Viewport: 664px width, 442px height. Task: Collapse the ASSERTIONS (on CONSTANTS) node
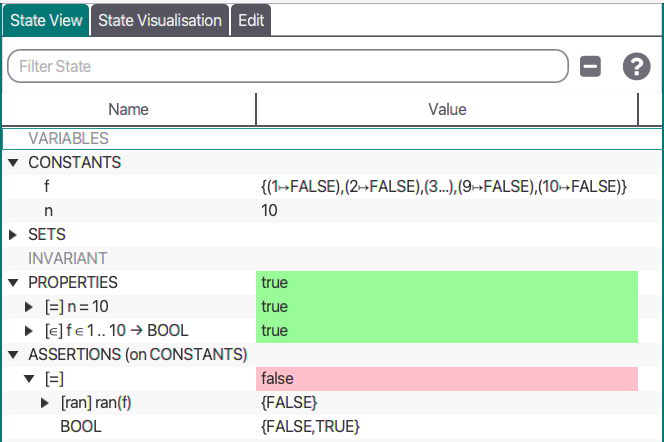(13, 354)
